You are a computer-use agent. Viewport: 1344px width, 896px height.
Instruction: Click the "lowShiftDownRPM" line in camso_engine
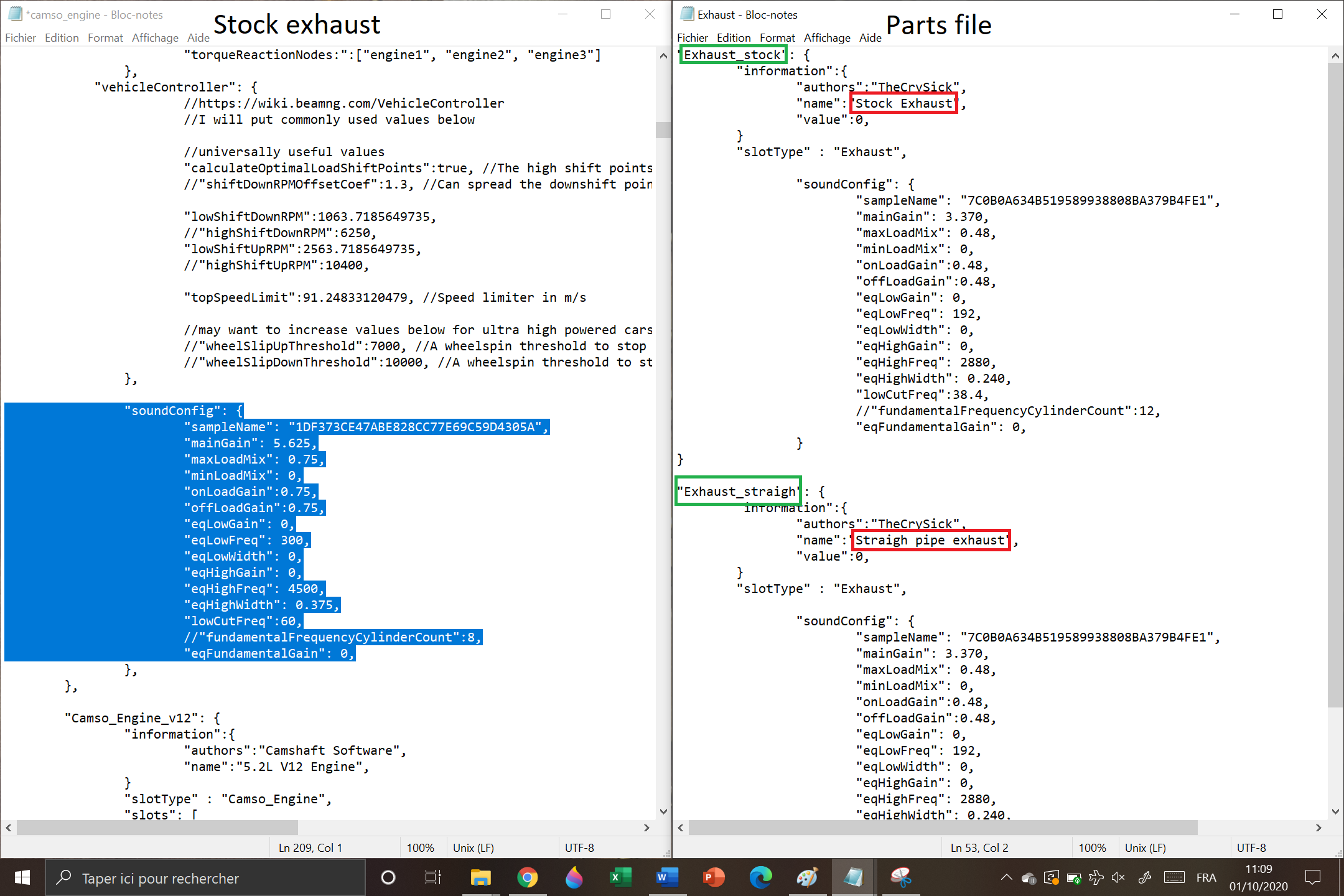click(x=310, y=217)
